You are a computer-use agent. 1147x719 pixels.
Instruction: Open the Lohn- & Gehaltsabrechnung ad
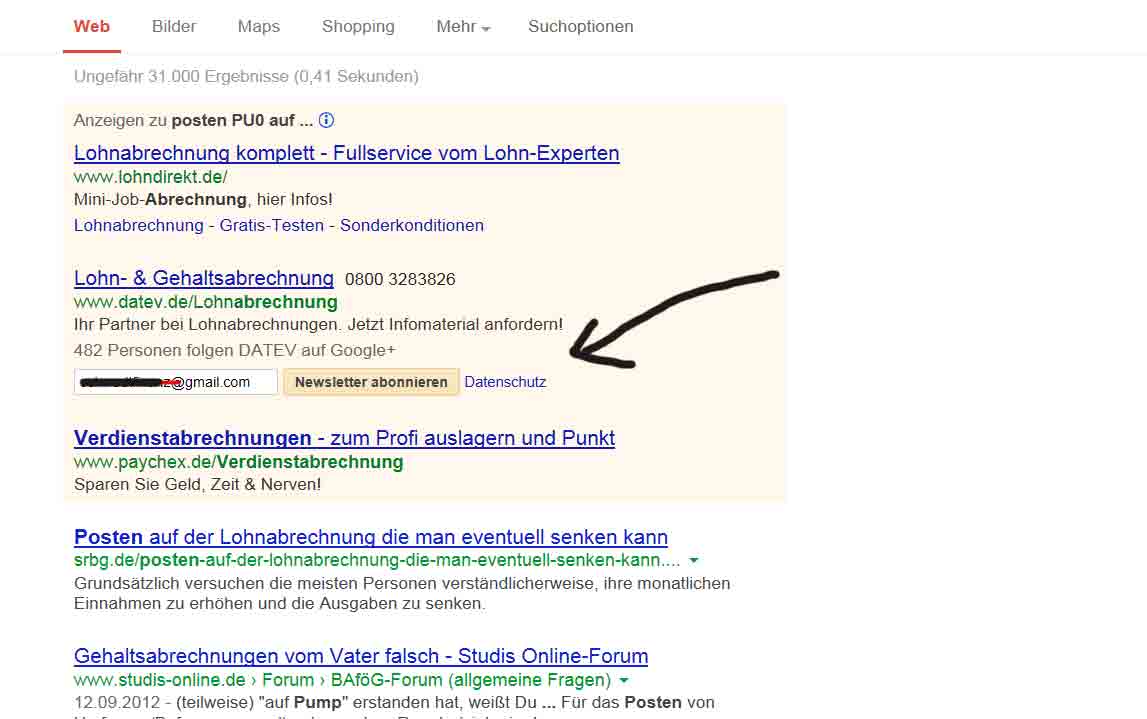204,278
